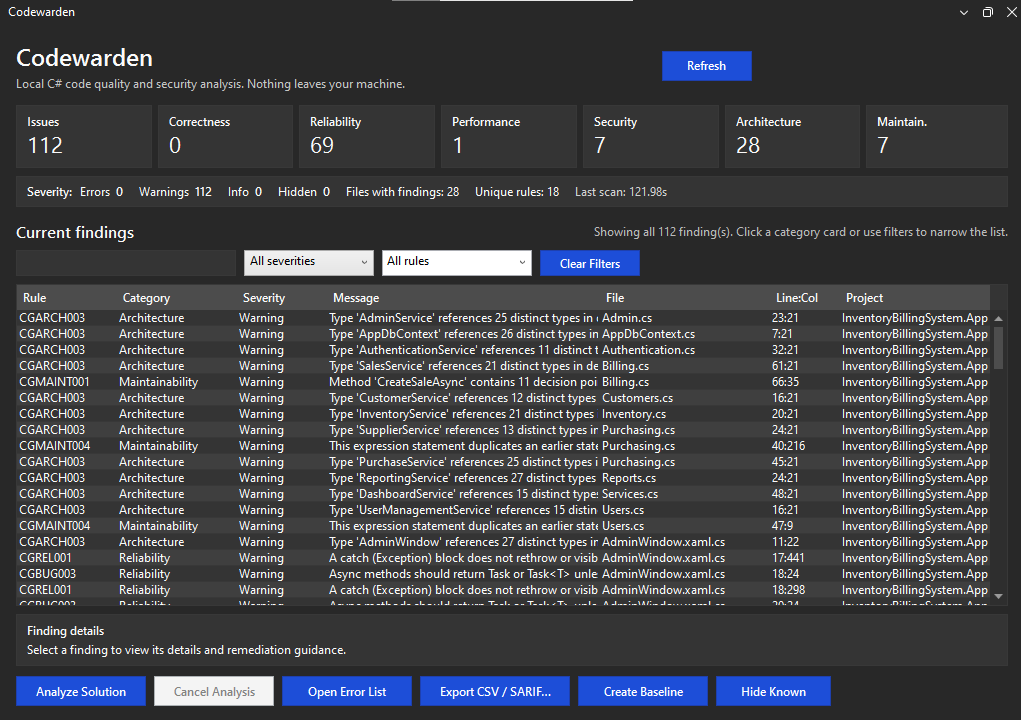Open Error List

[x=347, y=691]
